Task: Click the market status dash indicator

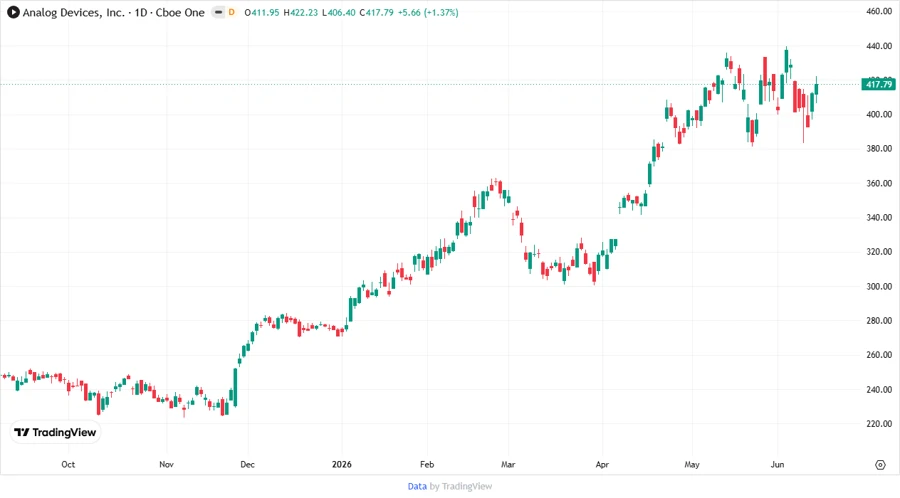Action: pos(218,12)
